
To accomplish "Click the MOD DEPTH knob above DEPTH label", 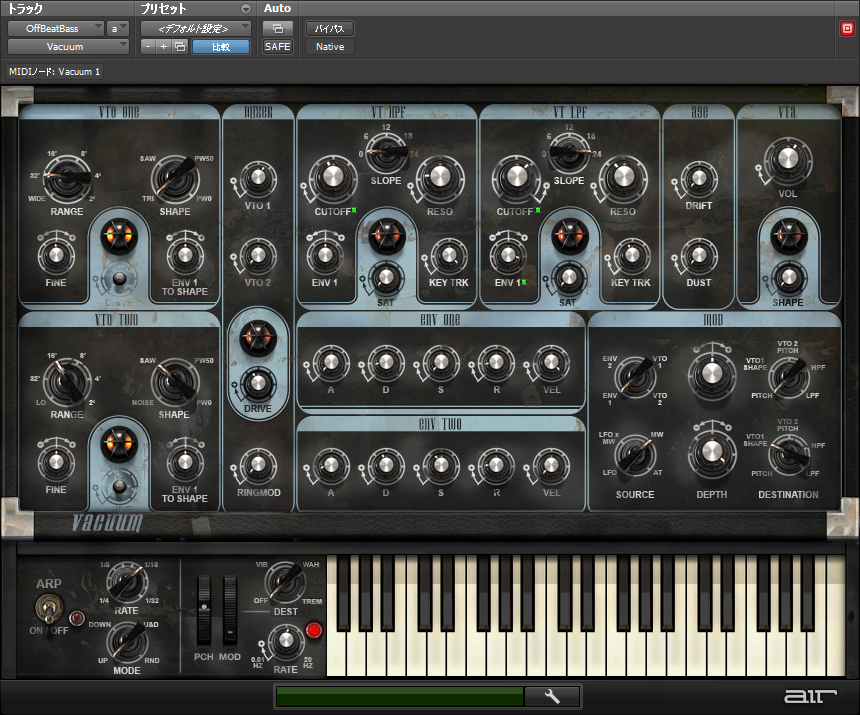I will tap(711, 452).
